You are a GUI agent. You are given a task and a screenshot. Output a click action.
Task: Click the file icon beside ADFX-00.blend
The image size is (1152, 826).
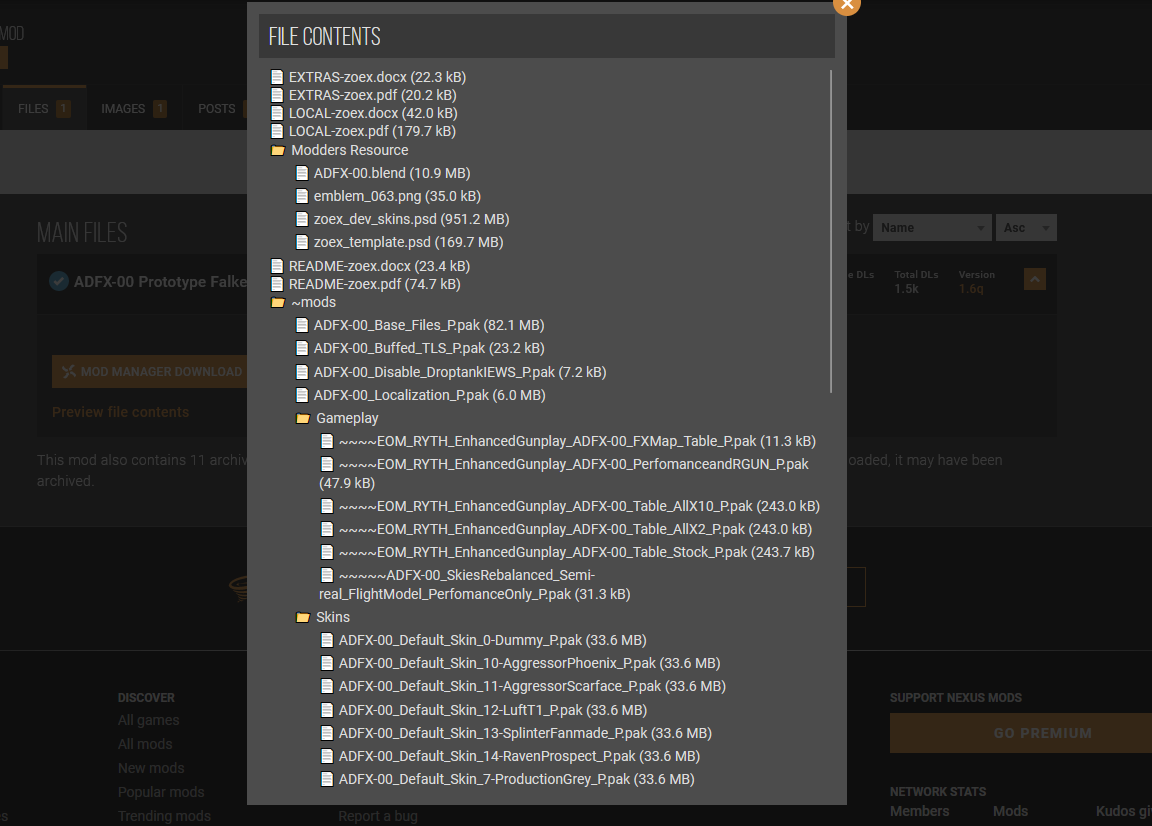pos(302,173)
